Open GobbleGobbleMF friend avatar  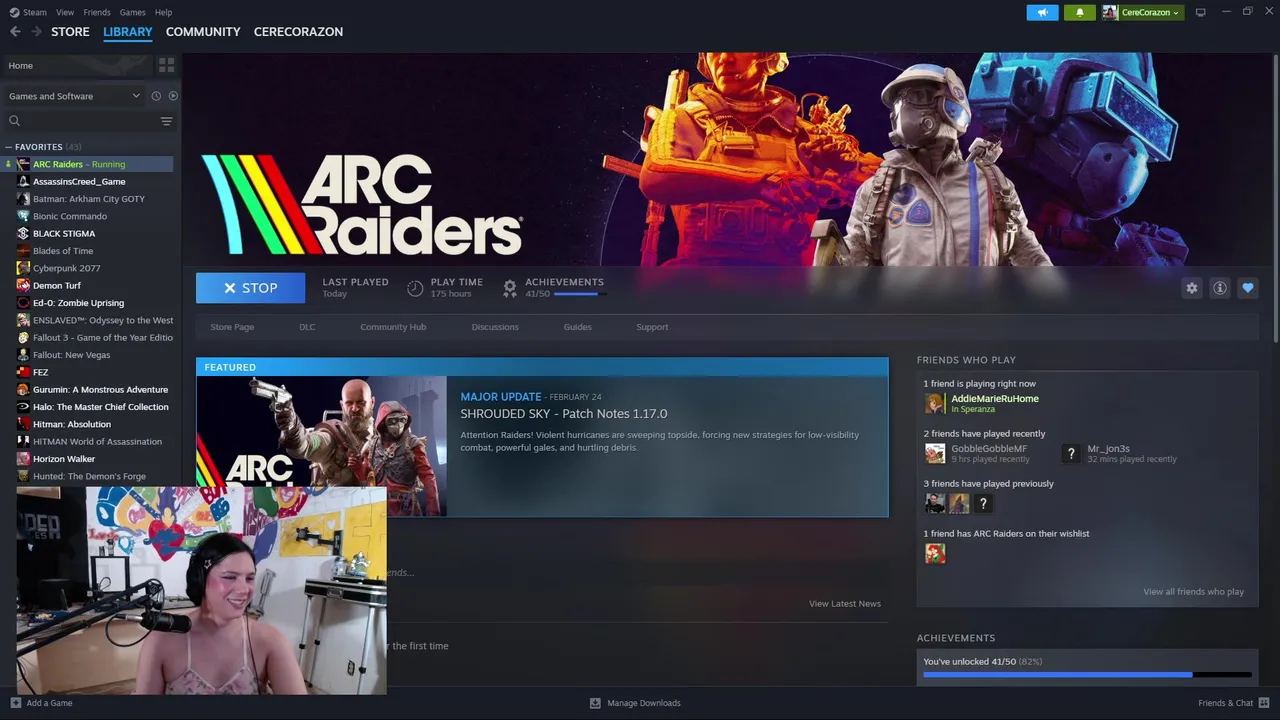pos(935,453)
